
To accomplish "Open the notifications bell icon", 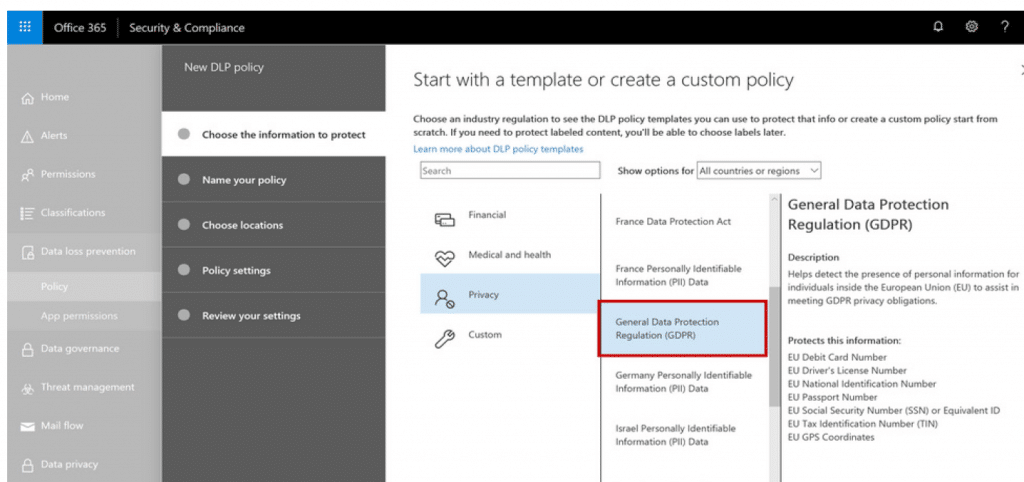I will (938, 27).
